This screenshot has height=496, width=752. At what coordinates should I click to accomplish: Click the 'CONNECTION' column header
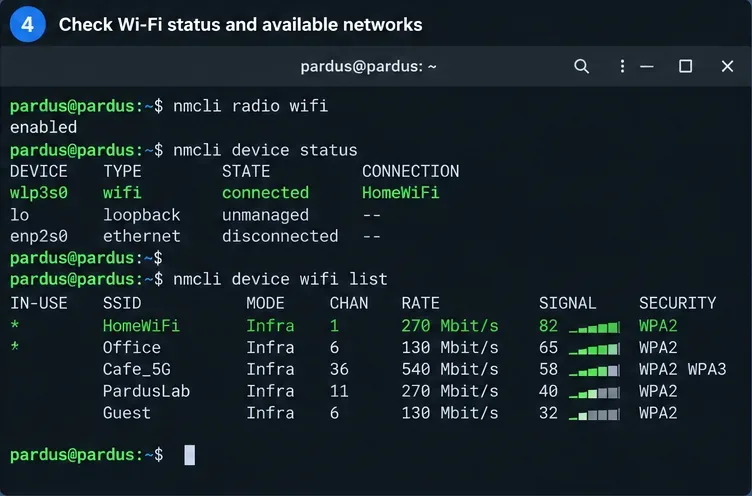click(x=411, y=171)
